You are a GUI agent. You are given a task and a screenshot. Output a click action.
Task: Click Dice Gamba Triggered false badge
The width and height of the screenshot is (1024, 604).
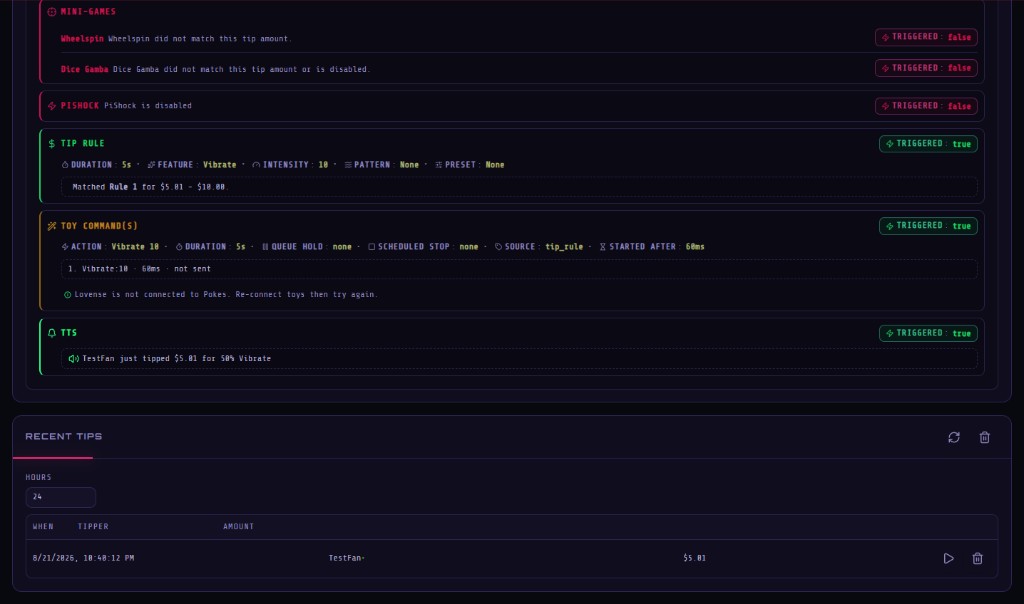tap(926, 68)
